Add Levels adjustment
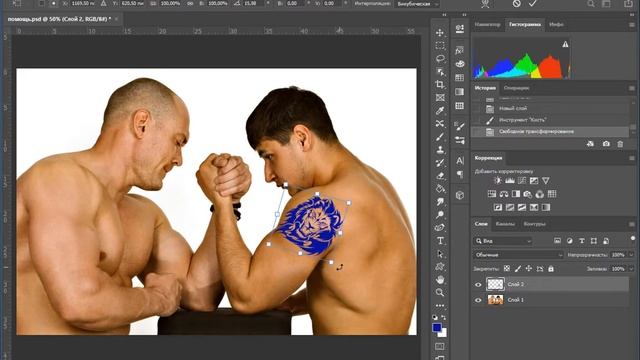640x360 pixels. point(510,180)
